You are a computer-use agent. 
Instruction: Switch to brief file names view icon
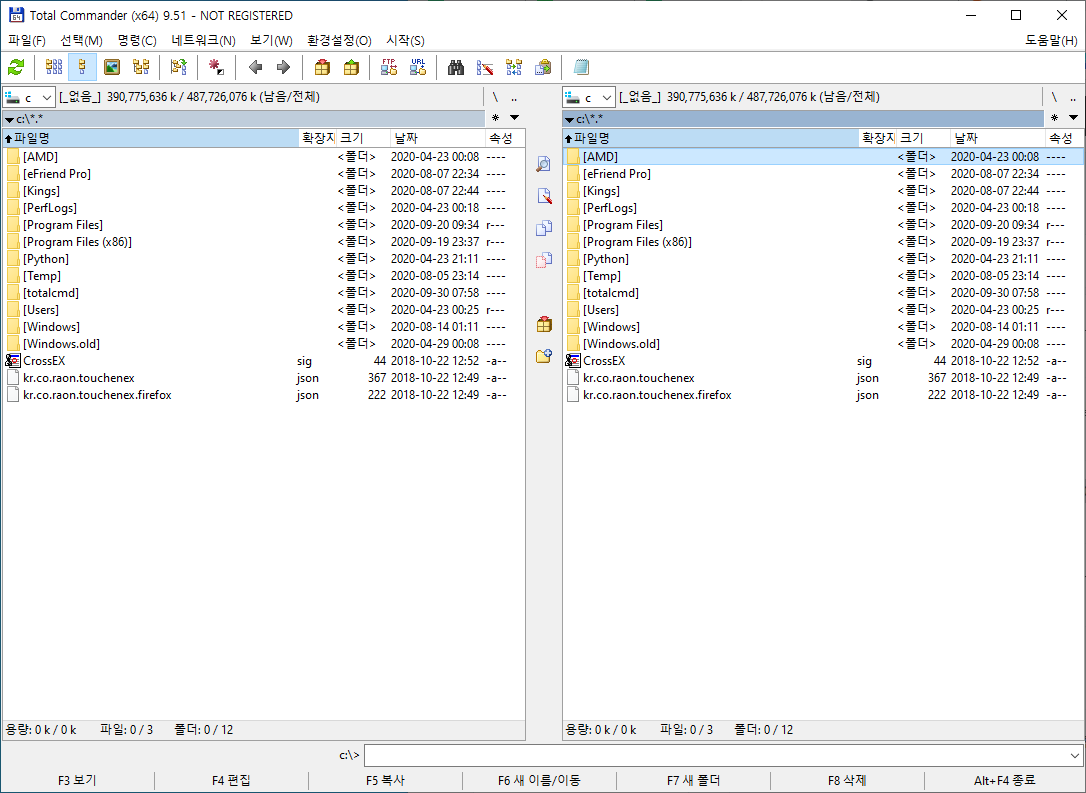(x=54, y=67)
